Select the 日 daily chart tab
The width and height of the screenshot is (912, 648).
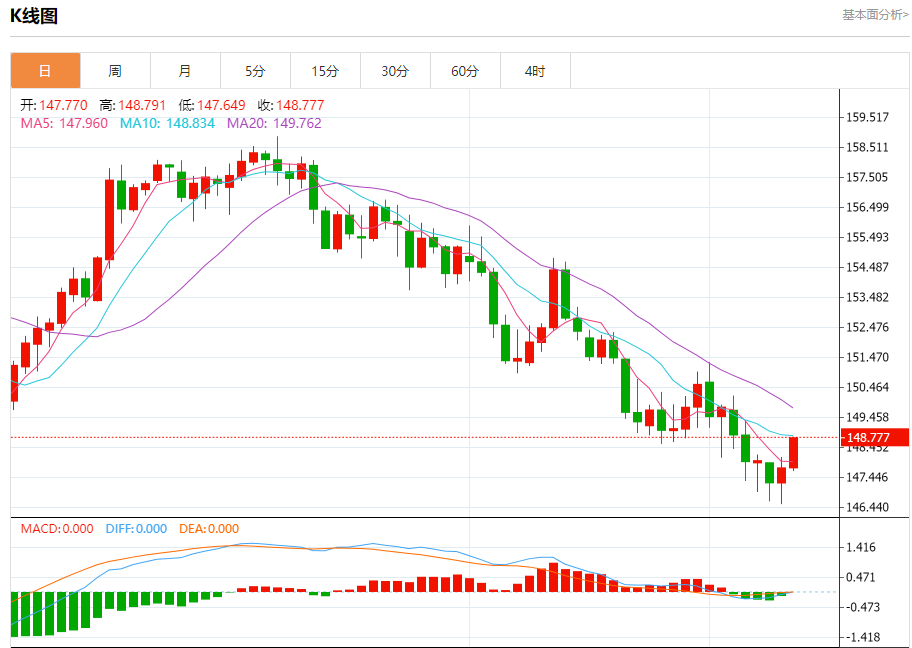[45, 71]
